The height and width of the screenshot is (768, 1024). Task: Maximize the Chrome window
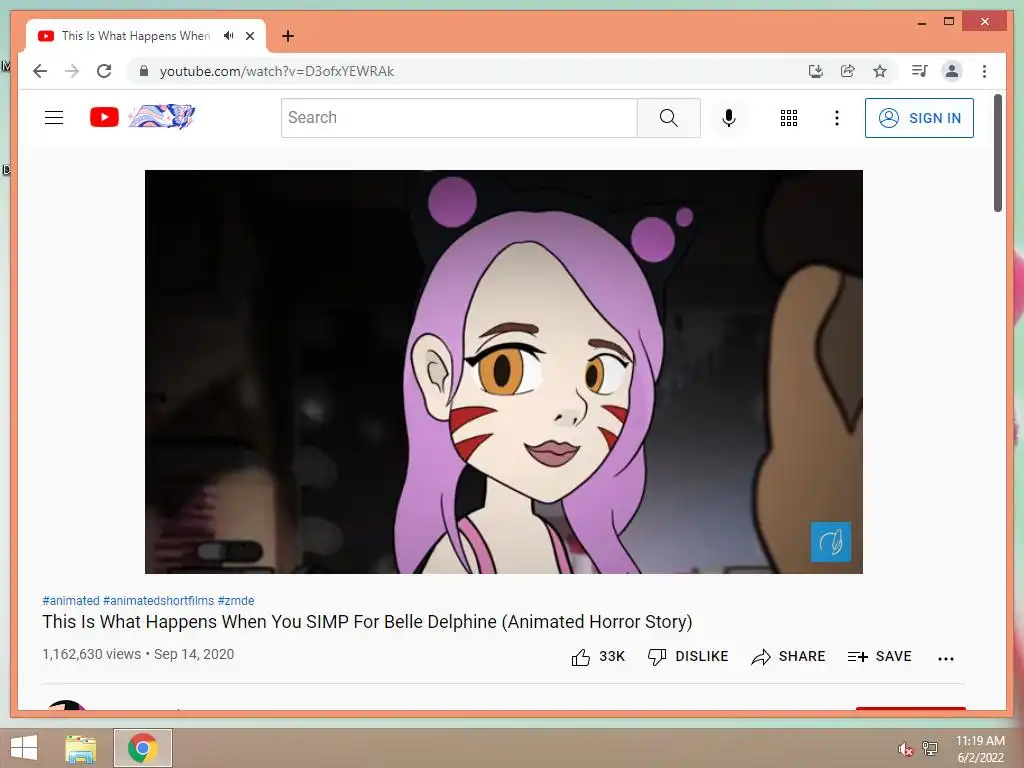(x=949, y=22)
